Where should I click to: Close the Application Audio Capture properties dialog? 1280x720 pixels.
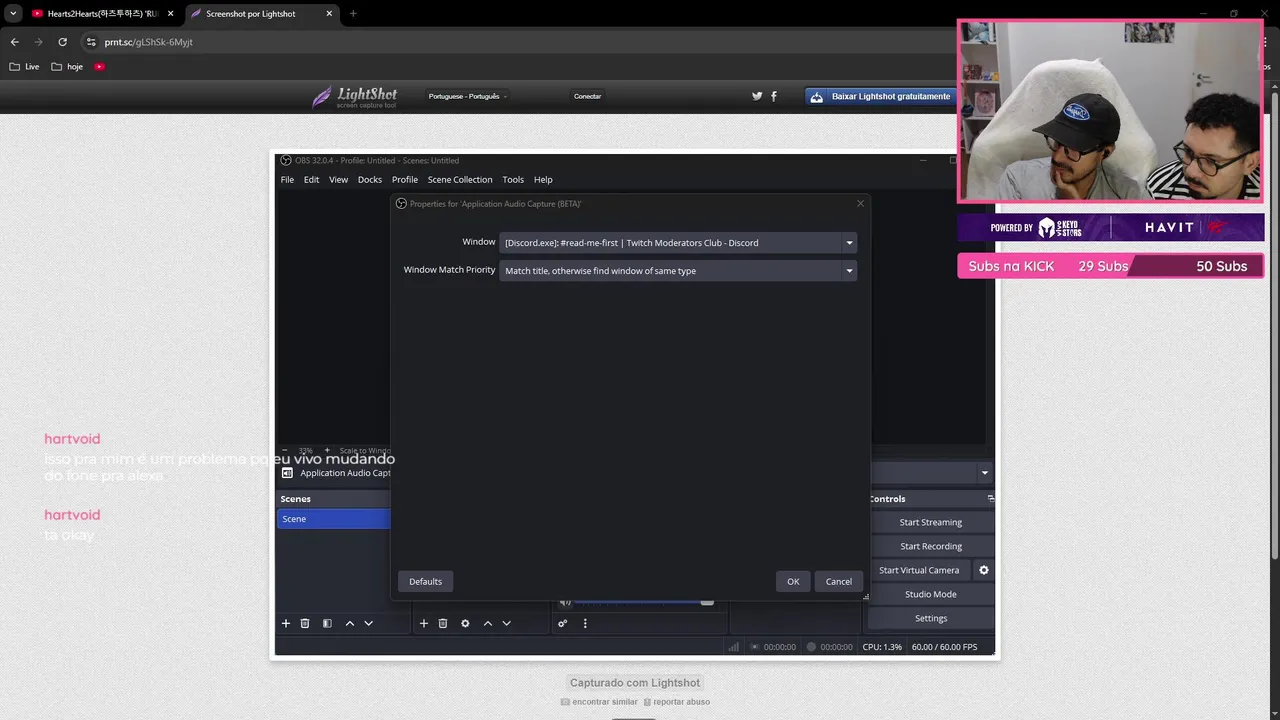click(860, 203)
